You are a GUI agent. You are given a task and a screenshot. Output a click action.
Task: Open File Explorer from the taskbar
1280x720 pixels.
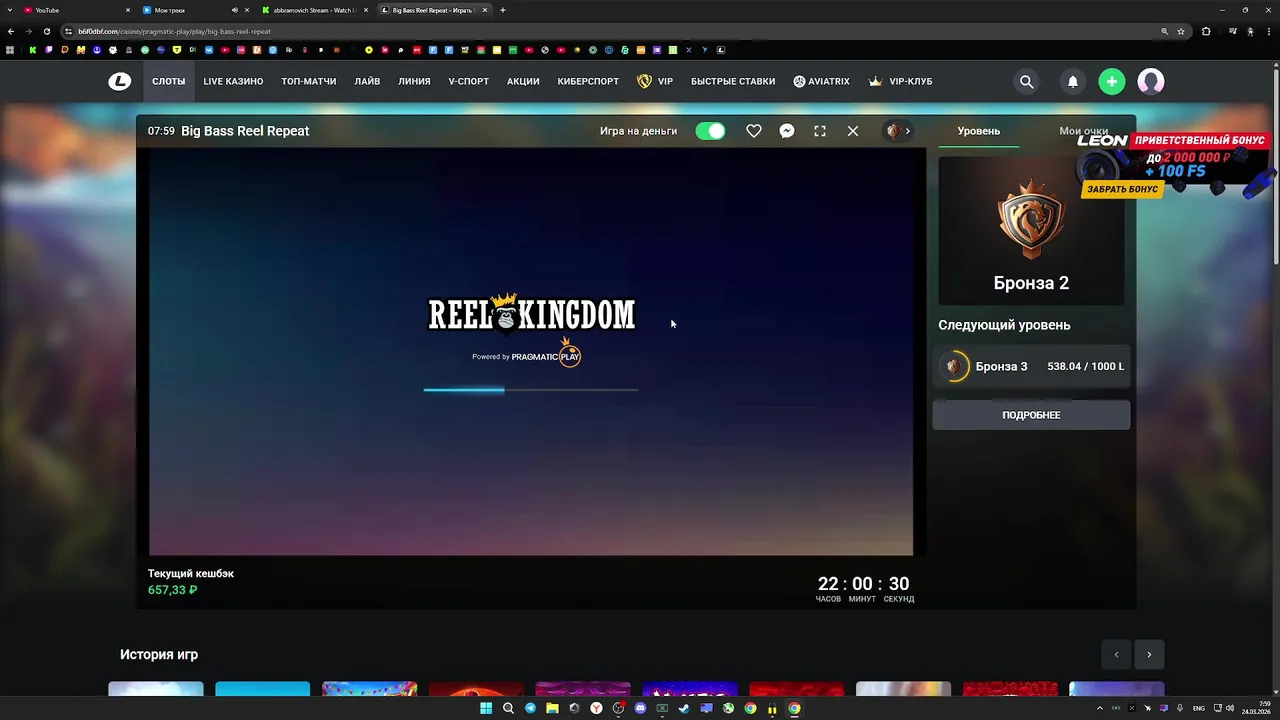[x=552, y=708]
